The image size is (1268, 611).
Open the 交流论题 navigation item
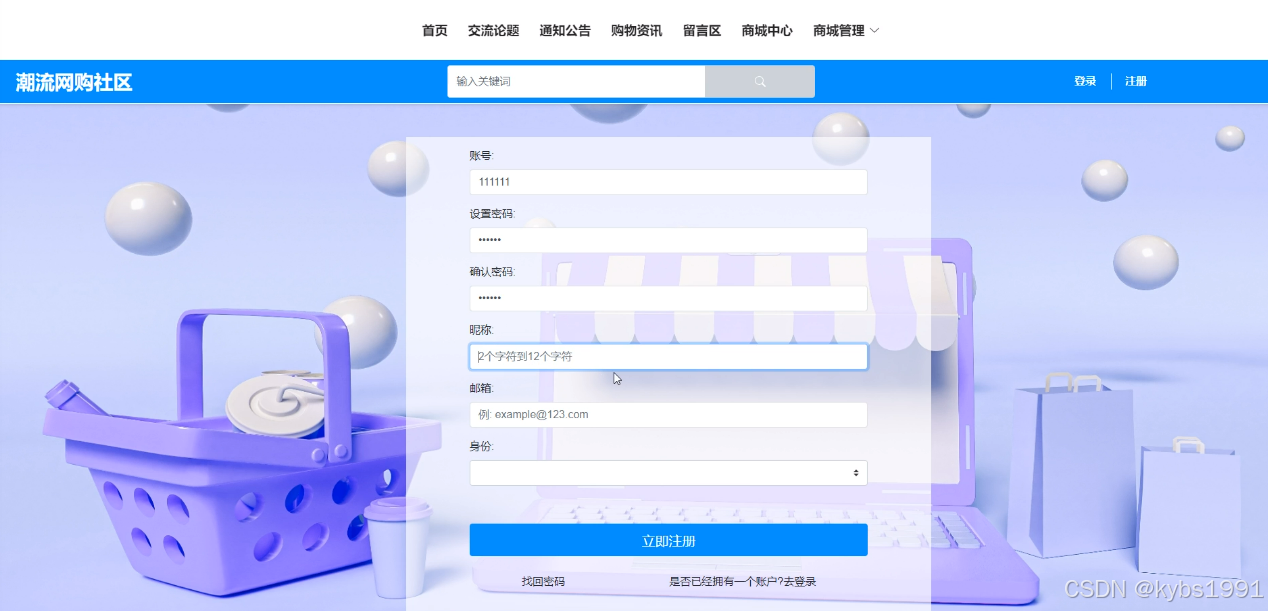(x=493, y=31)
